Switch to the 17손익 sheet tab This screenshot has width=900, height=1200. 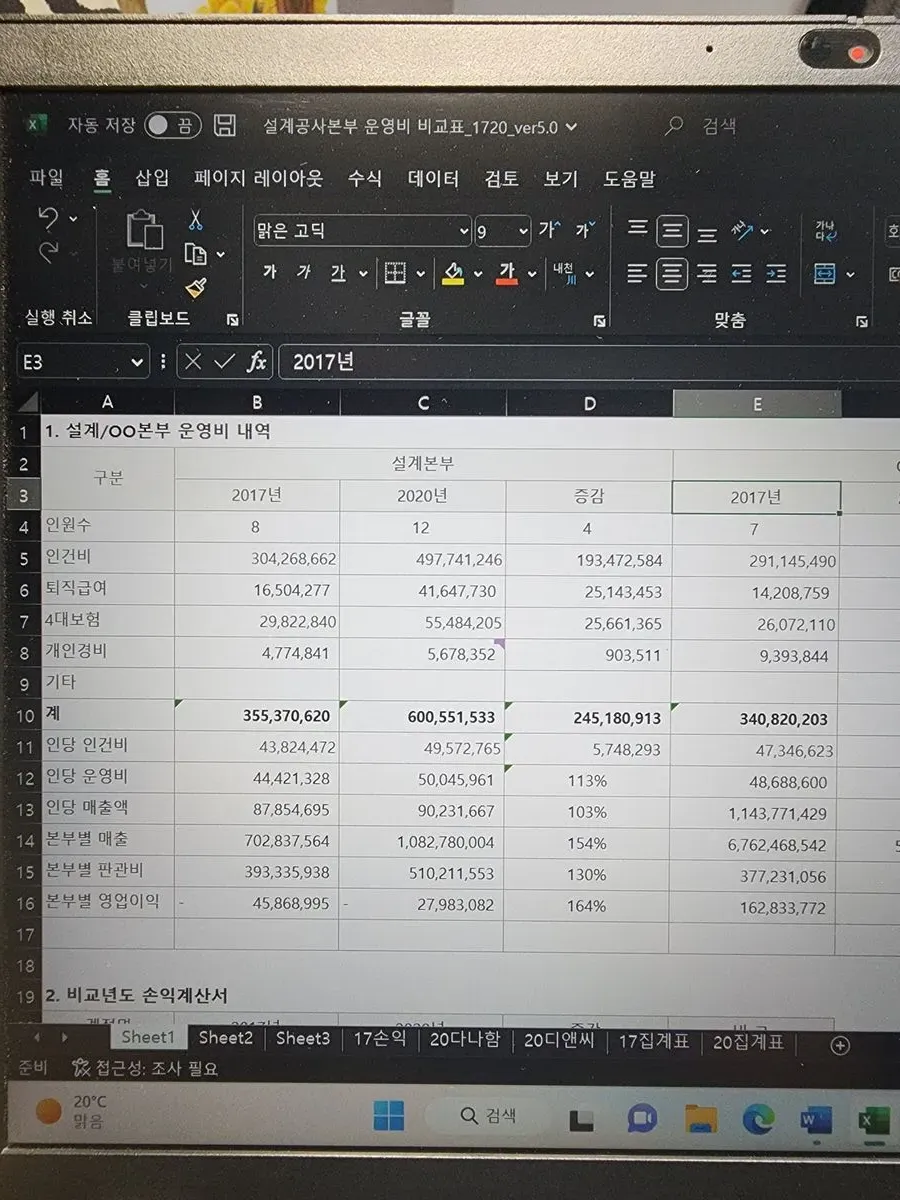380,1039
